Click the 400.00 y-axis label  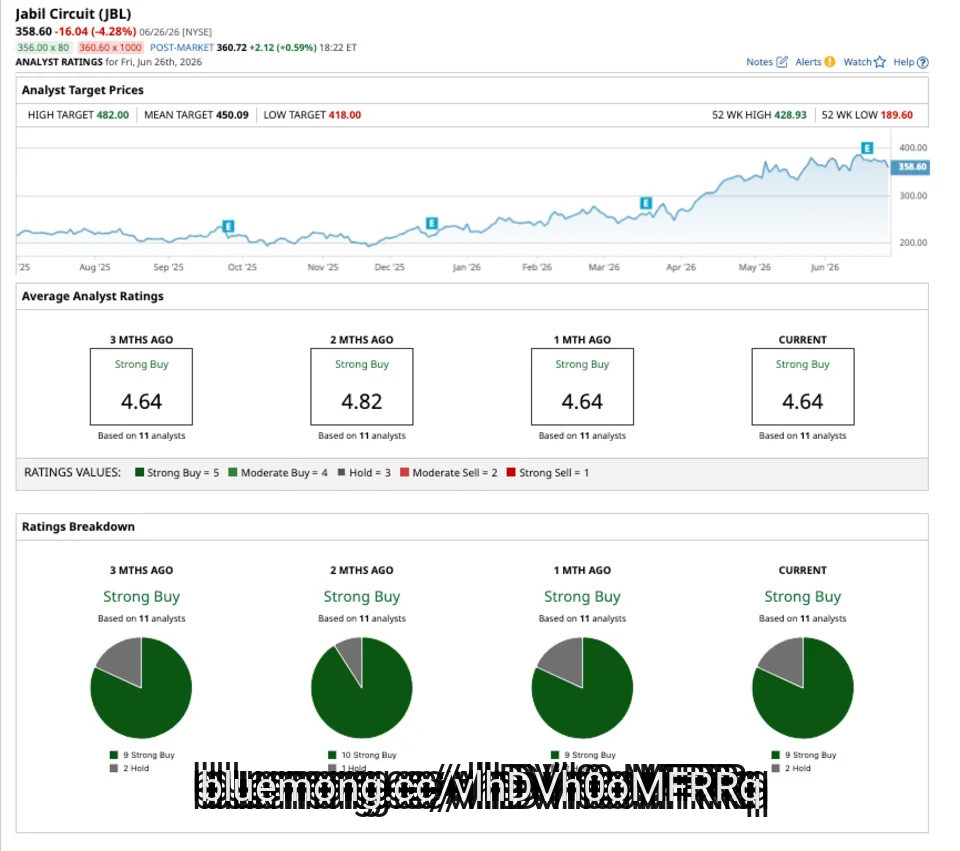(x=913, y=148)
